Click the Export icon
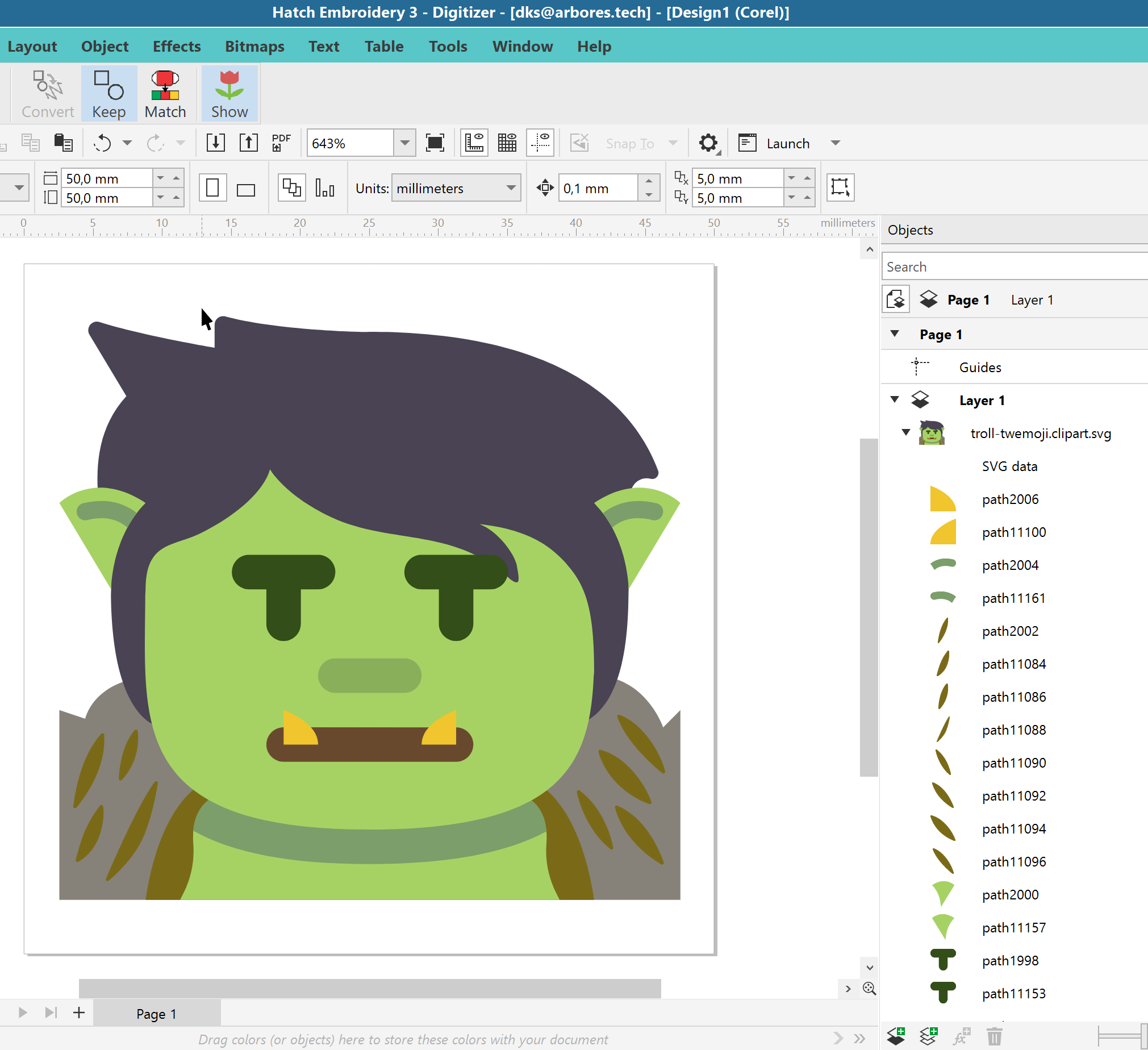 point(248,143)
